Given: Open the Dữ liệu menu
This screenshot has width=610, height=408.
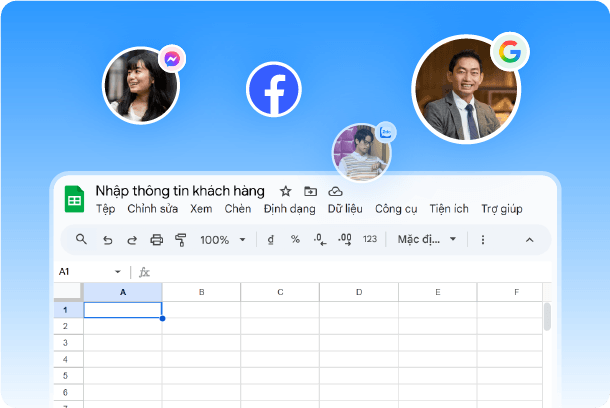Looking at the screenshot, I should point(345,209).
